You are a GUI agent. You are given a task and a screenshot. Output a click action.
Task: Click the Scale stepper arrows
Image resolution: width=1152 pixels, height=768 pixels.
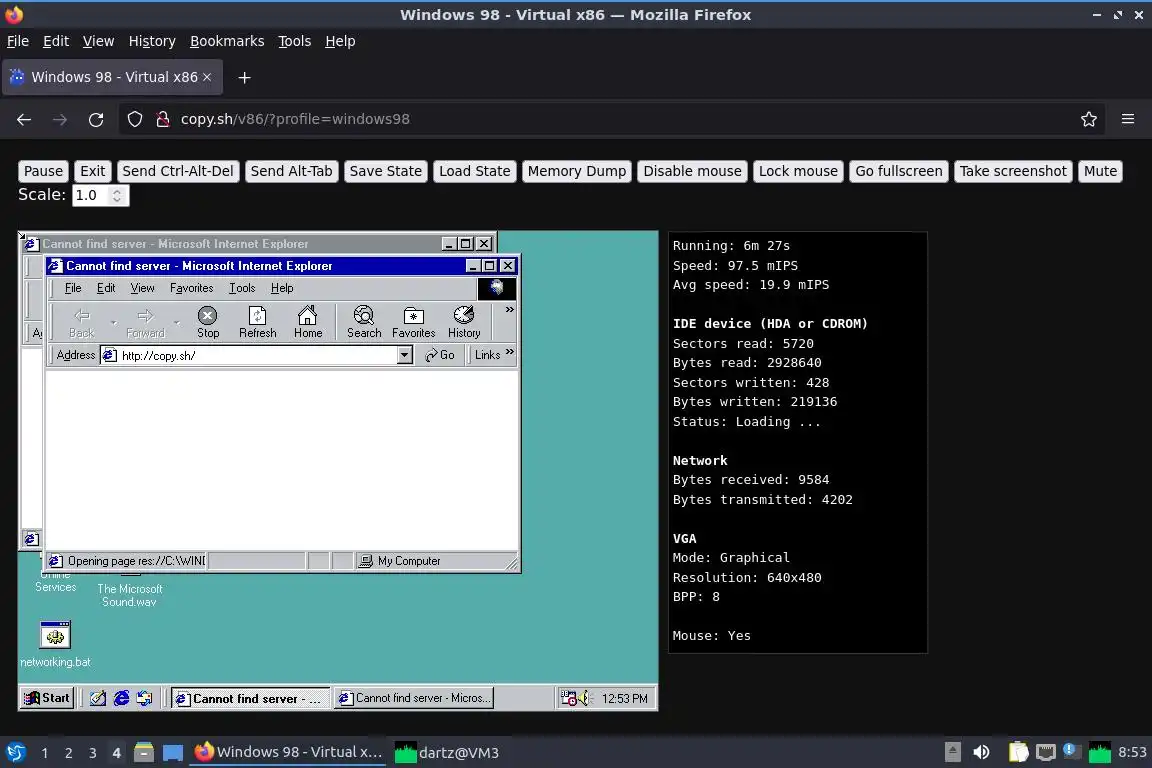pyautogui.click(x=117, y=195)
